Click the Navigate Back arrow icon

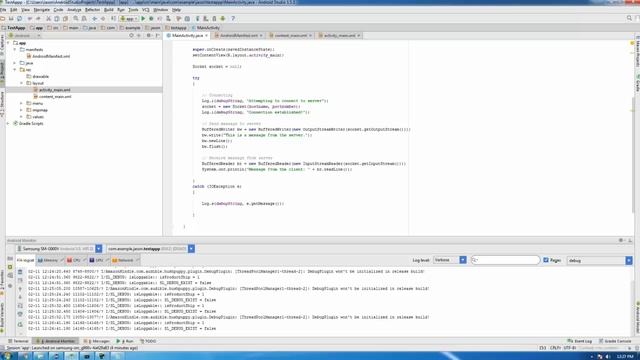pyautogui.click(x=94, y=18)
